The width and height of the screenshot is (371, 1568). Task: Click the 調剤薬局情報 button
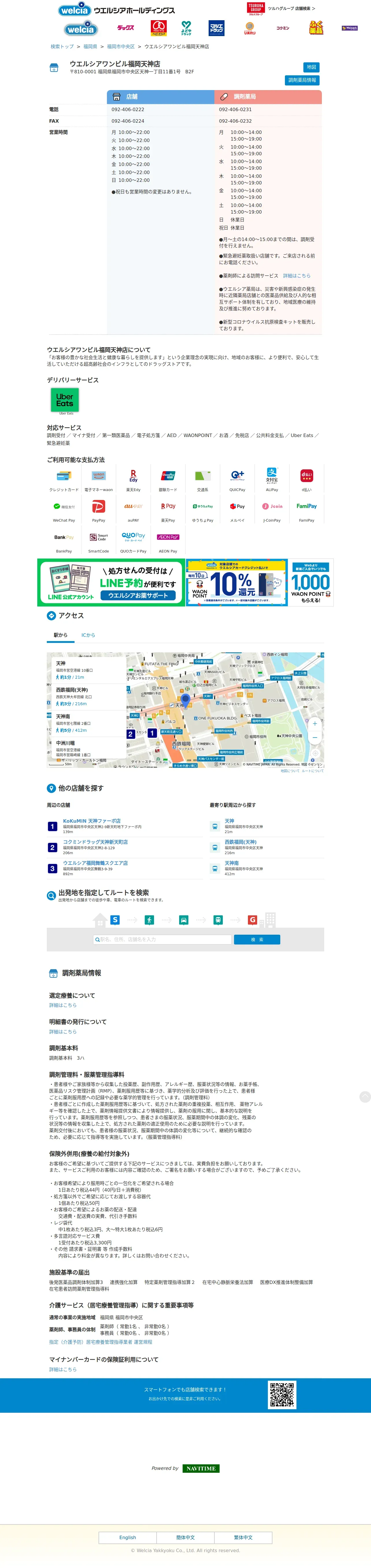tap(302, 80)
